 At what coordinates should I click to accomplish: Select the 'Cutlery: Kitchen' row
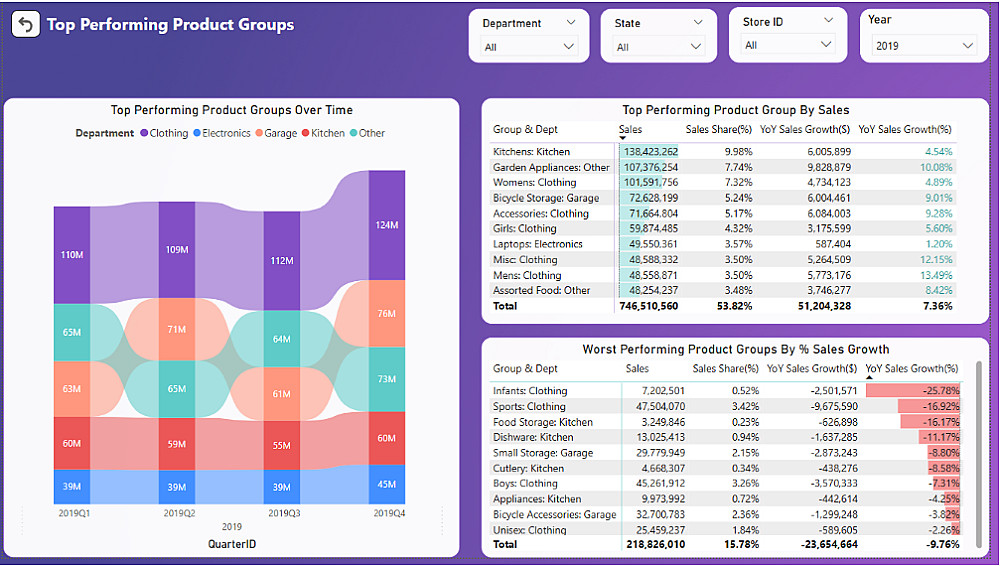click(x=726, y=468)
